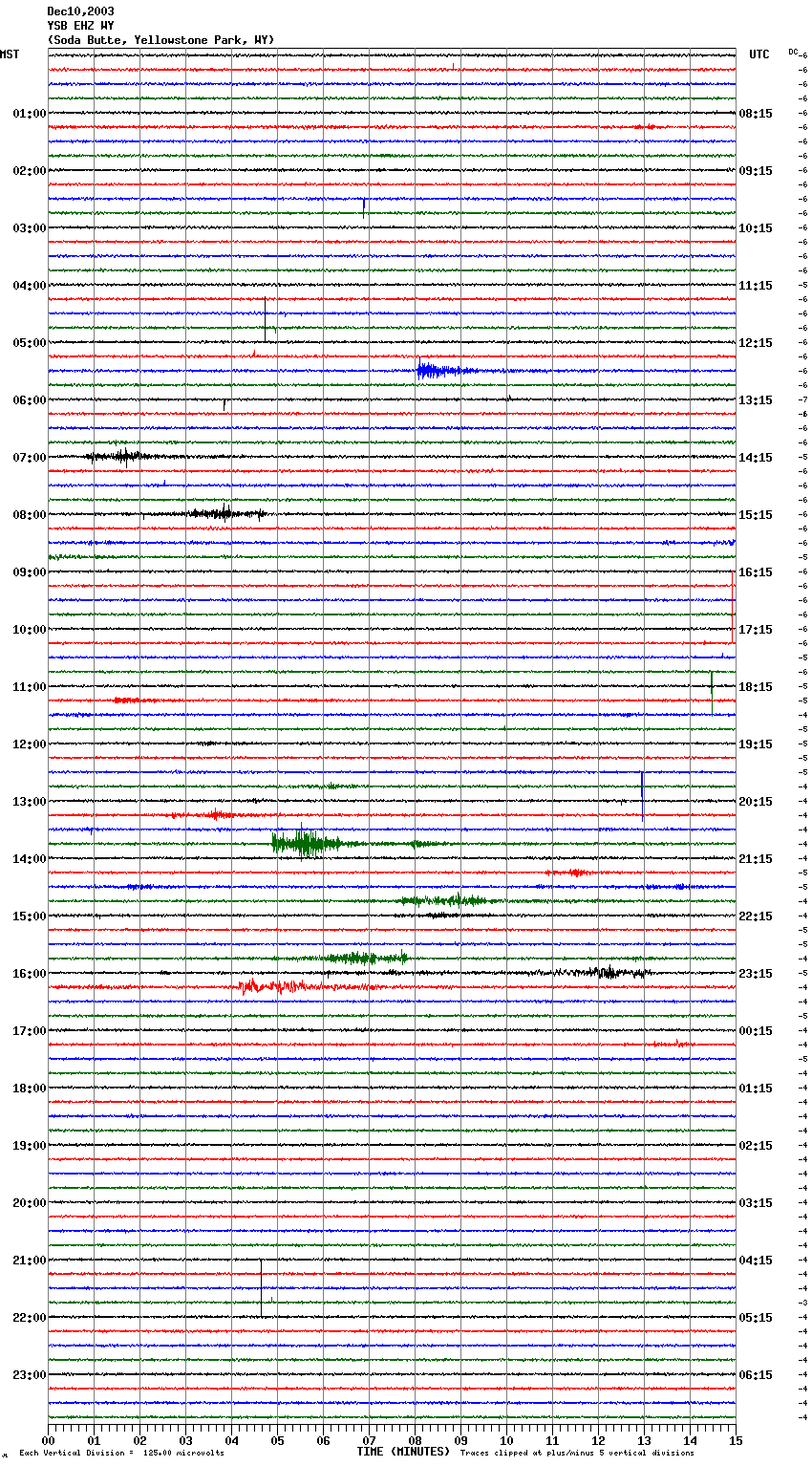Click the 05:00 MST time label

(x=30, y=343)
